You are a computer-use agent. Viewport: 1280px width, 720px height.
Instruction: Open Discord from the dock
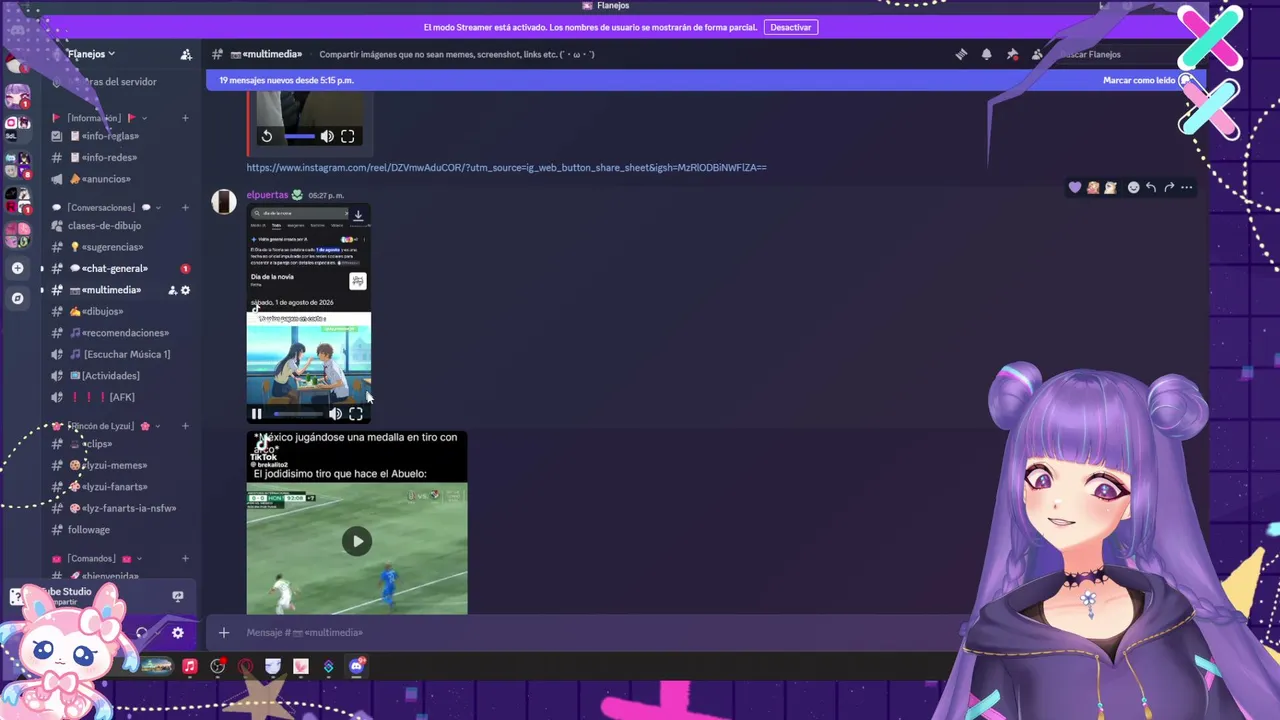(x=357, y=666)
